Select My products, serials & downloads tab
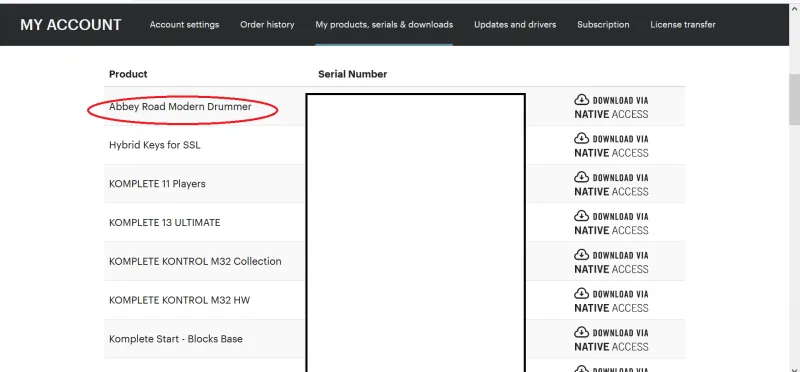This screenshot has width=800, height=372. [384, 24]
